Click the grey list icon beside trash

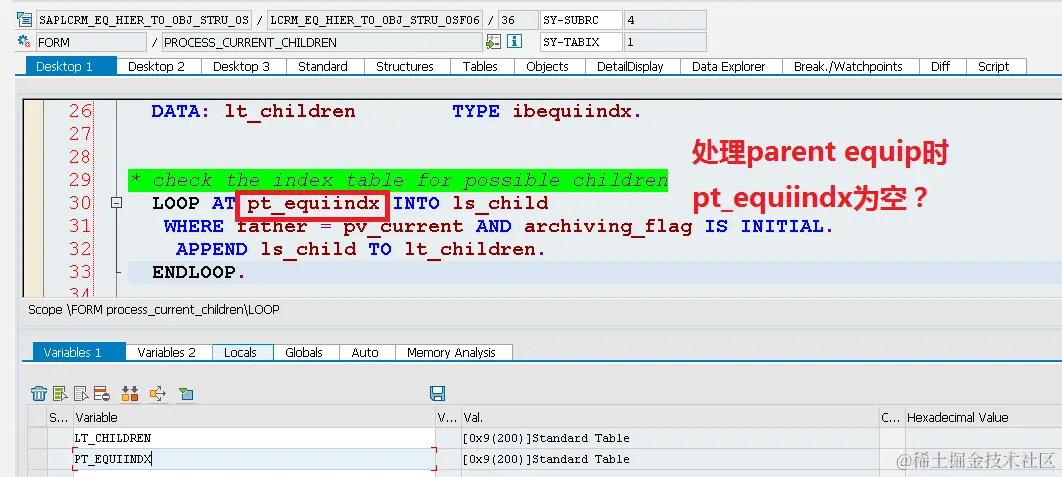pyautogui.click(x=81, y=394)
